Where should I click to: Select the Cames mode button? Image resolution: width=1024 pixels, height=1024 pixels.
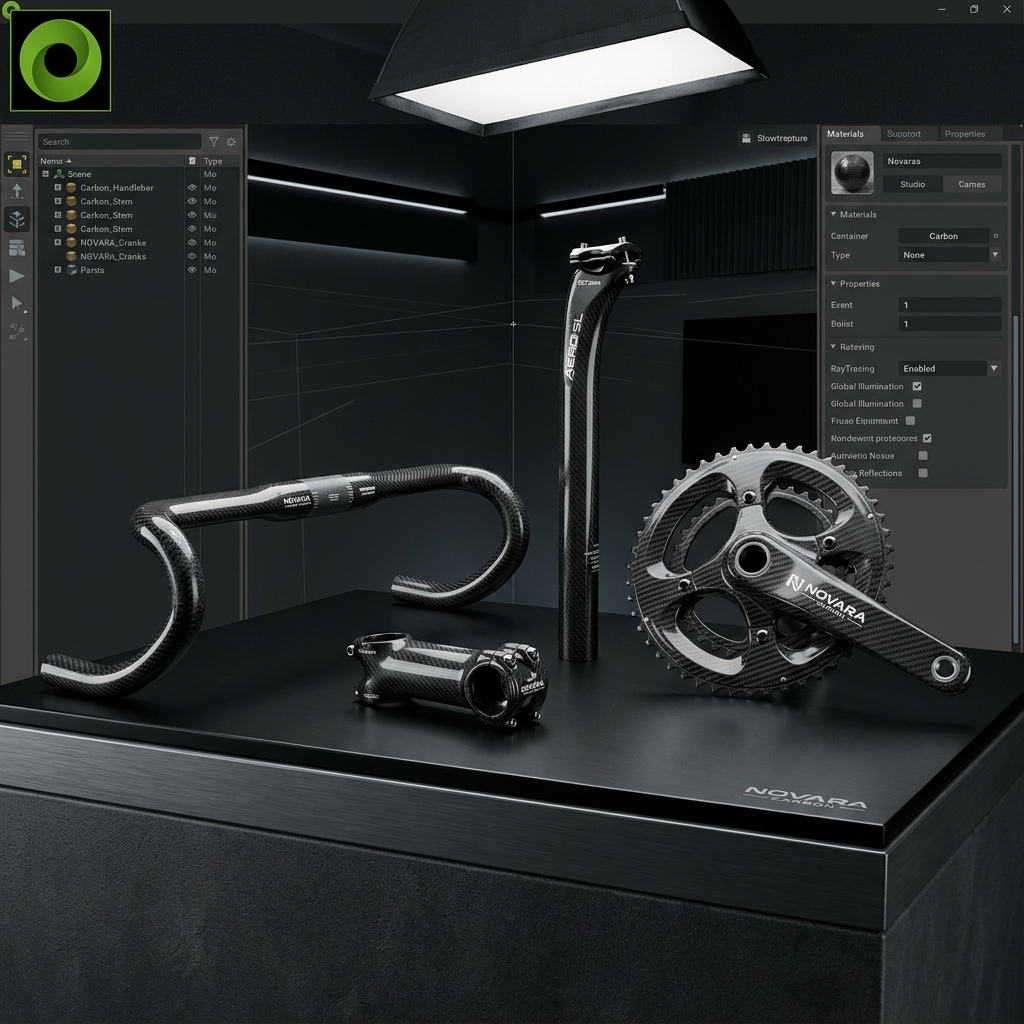click(x=972, y=184)
